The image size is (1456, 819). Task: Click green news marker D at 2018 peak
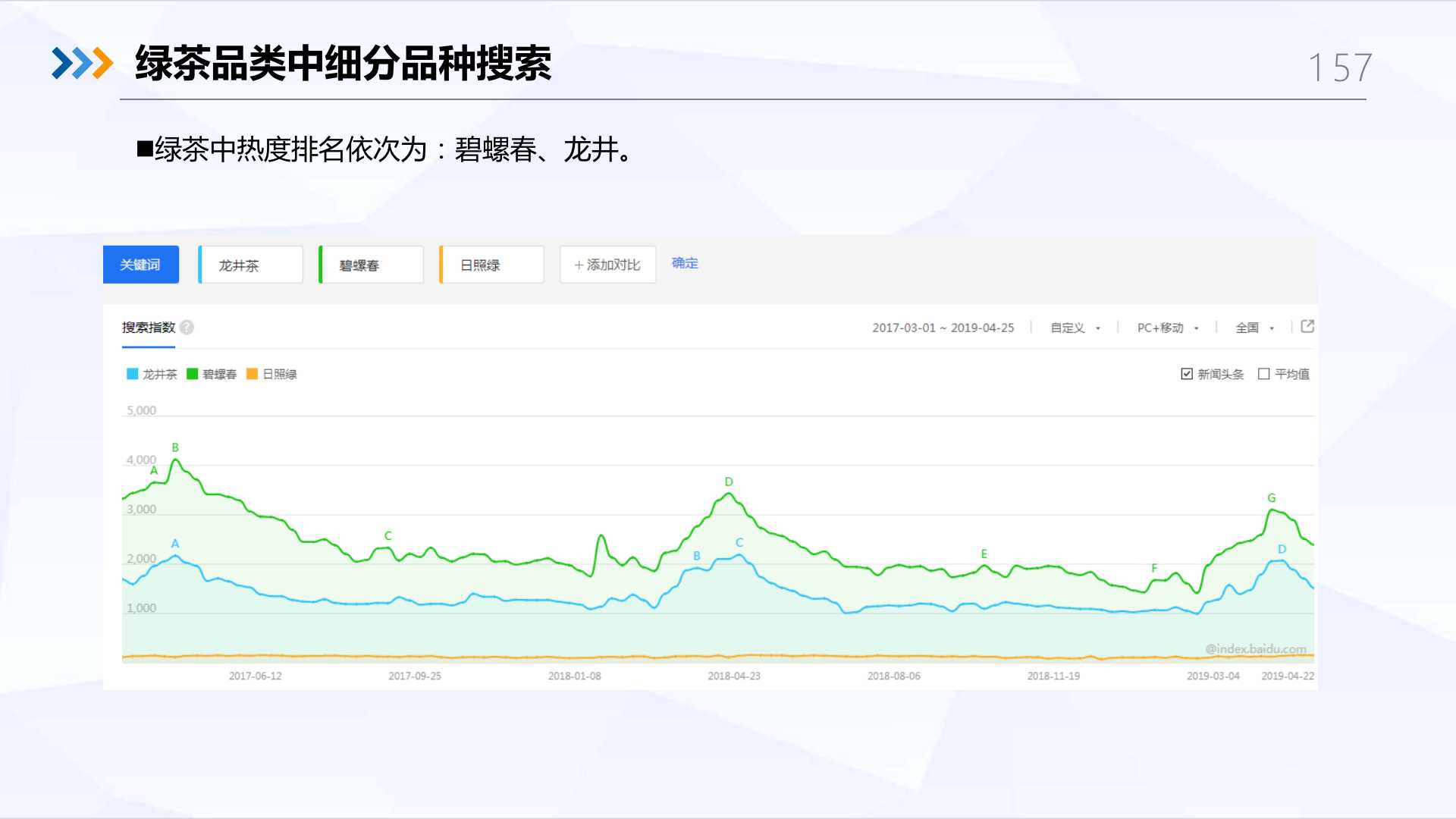pyautogui.click(x=729, y=482)
